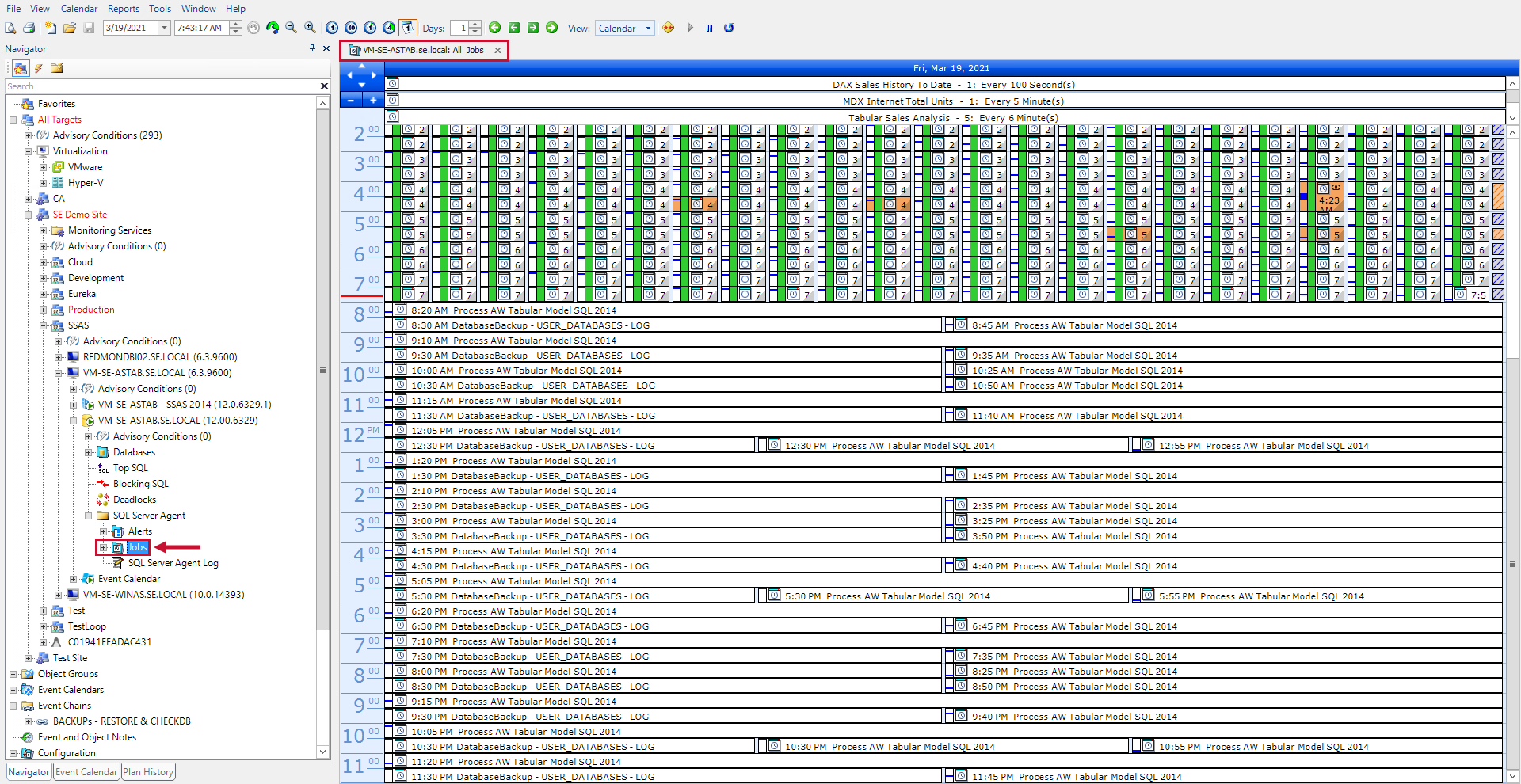The image size is (1521, 784).
Task: Switch to the Event Calendar bottom tab
Action: coord(86,772)
